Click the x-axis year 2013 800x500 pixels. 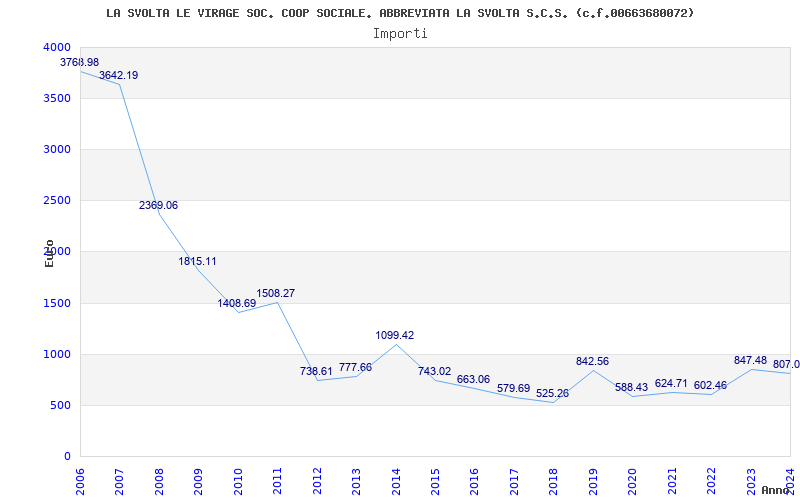point(356,481)
